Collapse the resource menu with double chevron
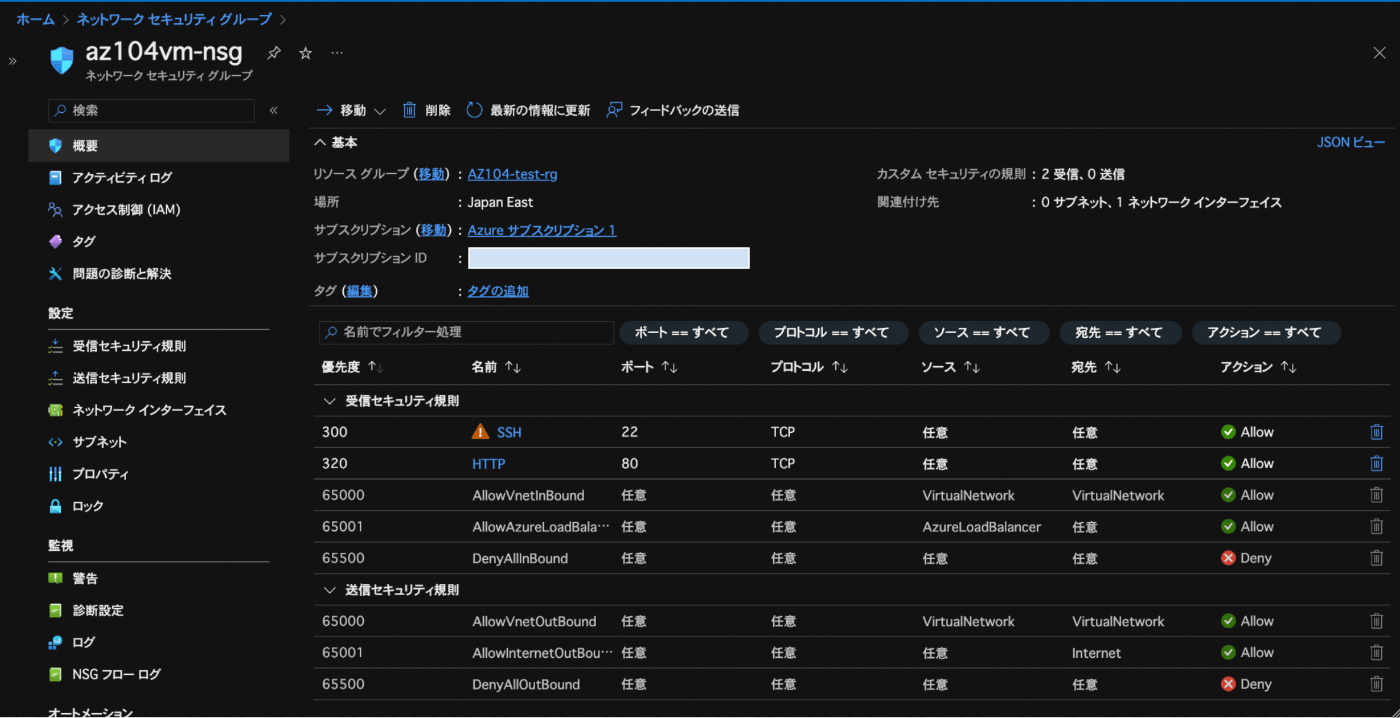The width and height of the screenshot is (1400, 718). pos(273,110)
